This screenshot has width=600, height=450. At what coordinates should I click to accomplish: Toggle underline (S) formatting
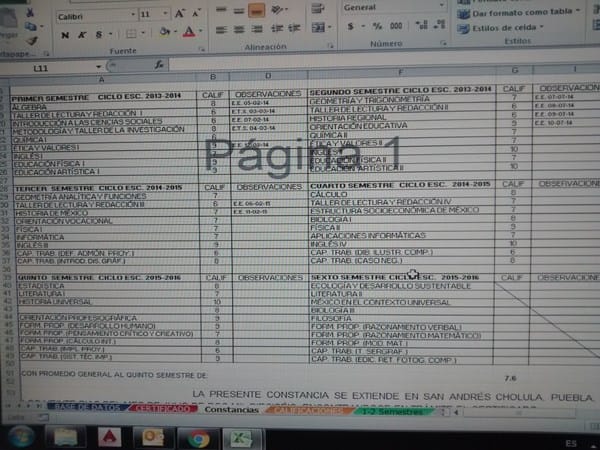99,34
